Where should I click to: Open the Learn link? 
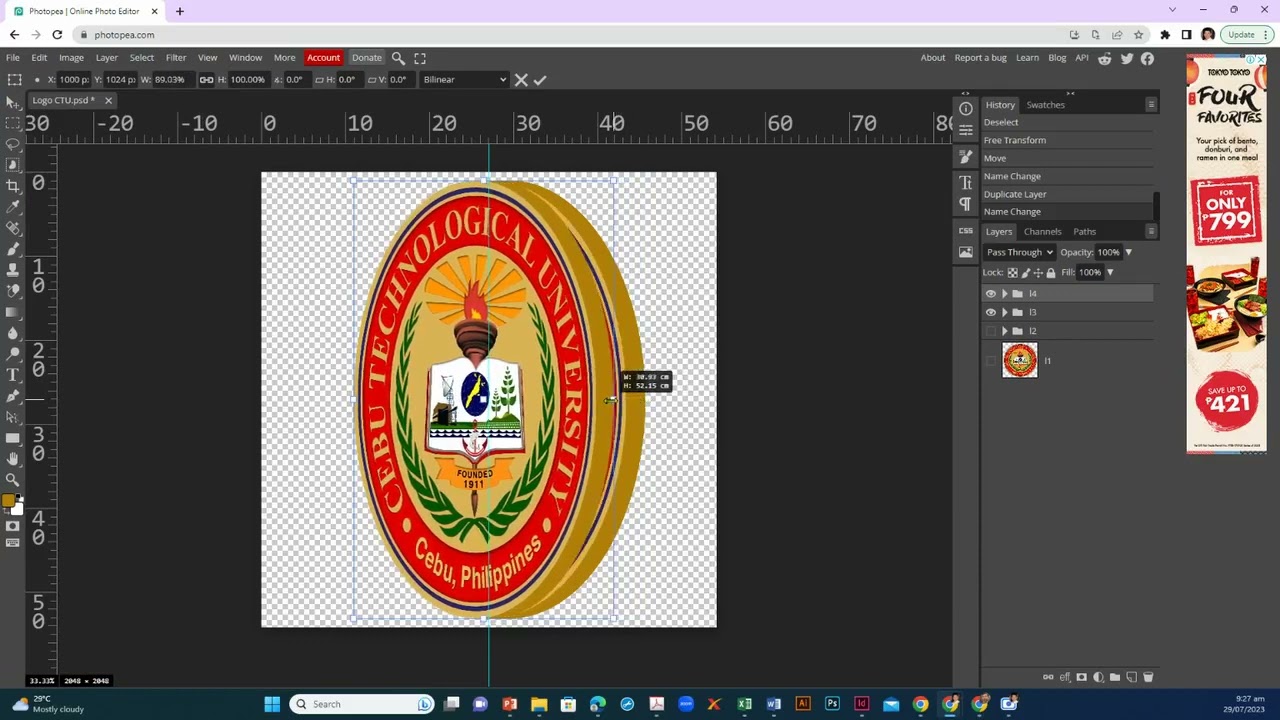1027,58
